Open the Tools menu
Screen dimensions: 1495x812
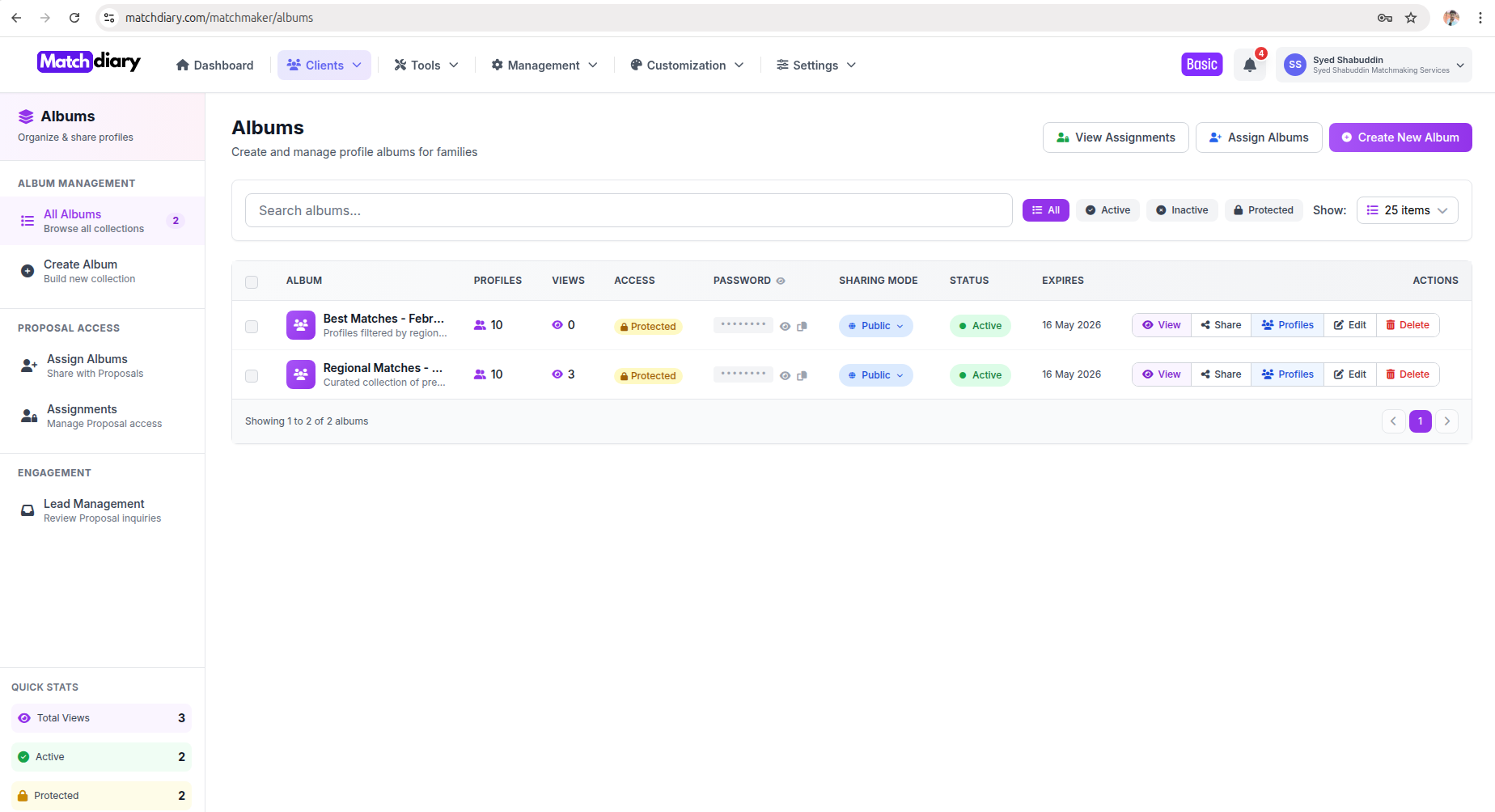[x=426, y=66]
